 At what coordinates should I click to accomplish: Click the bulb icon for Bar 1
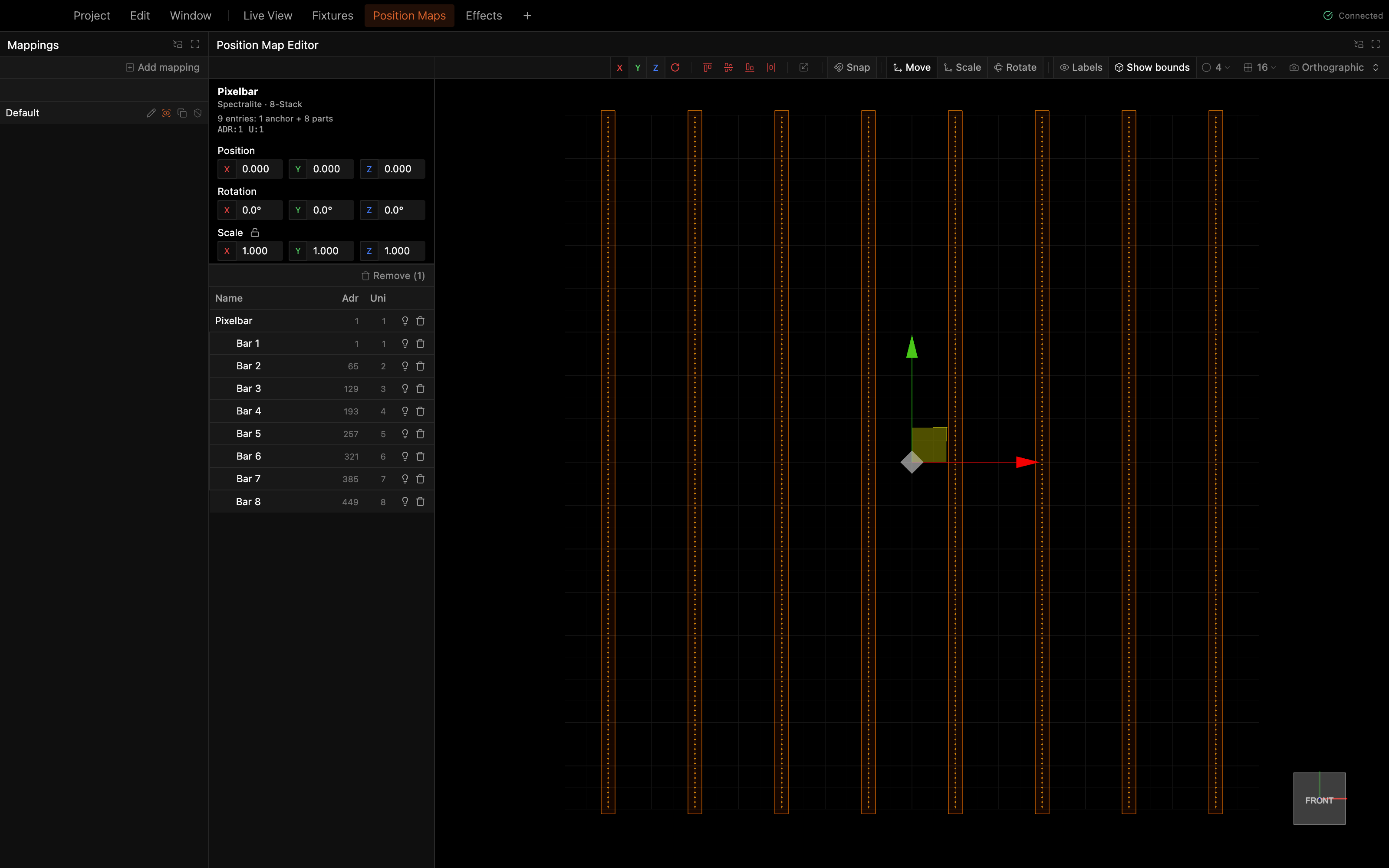(x=405, y=343)
